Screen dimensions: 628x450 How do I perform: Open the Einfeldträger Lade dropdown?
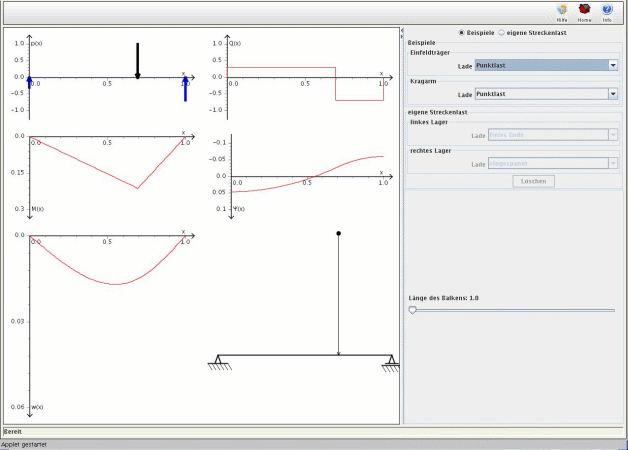pos(545,65)
